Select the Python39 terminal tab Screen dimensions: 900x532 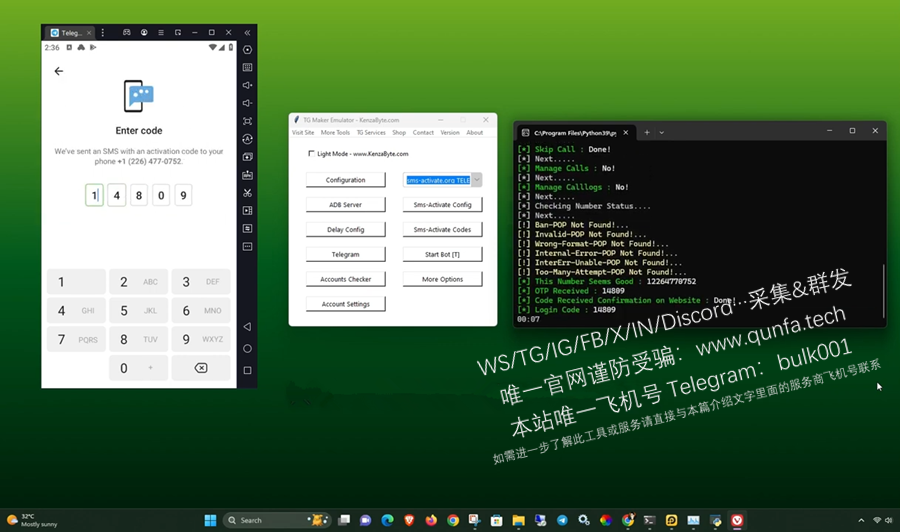(576, 133)
